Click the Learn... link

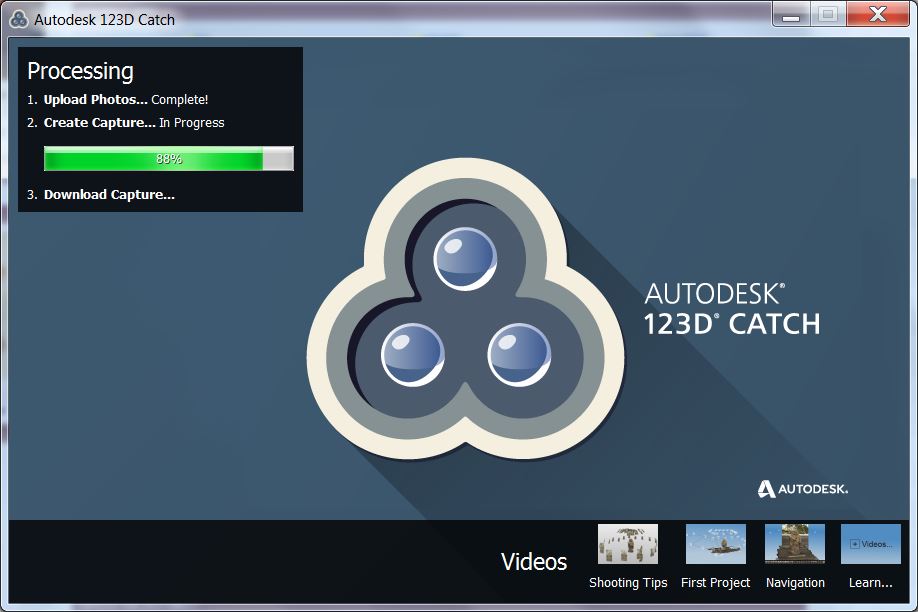pos(871,583)
